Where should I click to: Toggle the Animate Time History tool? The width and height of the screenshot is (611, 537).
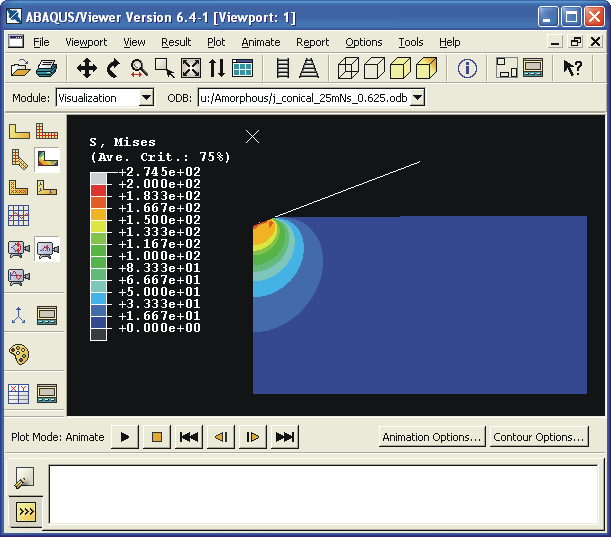point(46,249)
